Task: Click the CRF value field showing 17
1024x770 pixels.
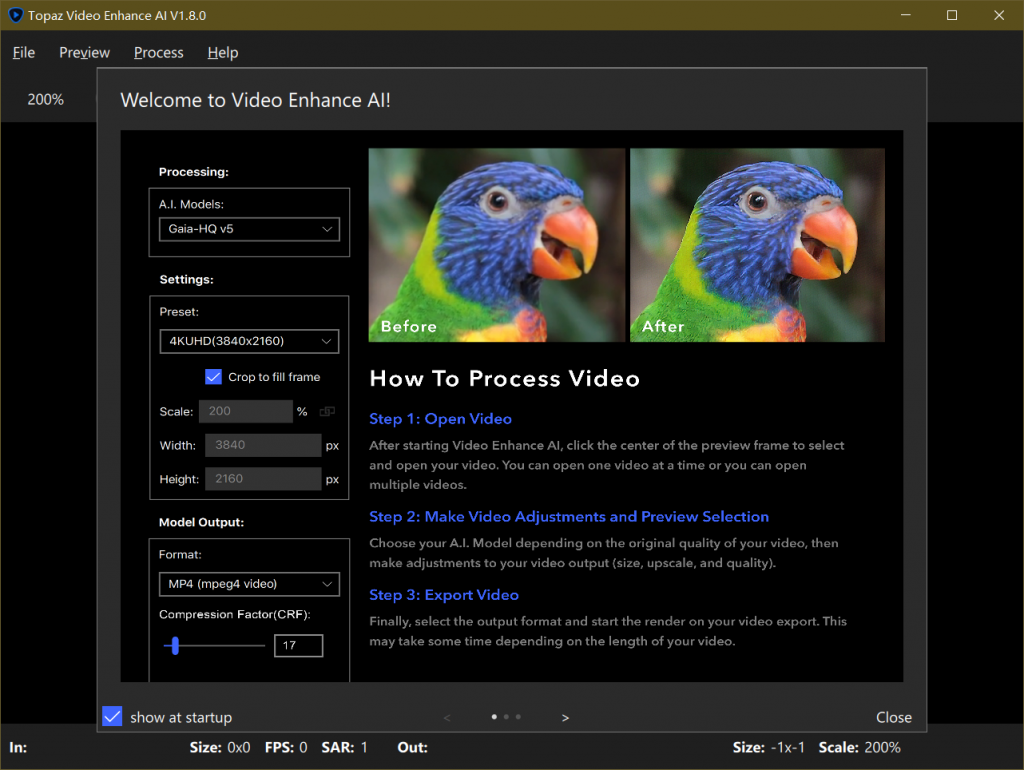Action: click(x=298, y=646)
